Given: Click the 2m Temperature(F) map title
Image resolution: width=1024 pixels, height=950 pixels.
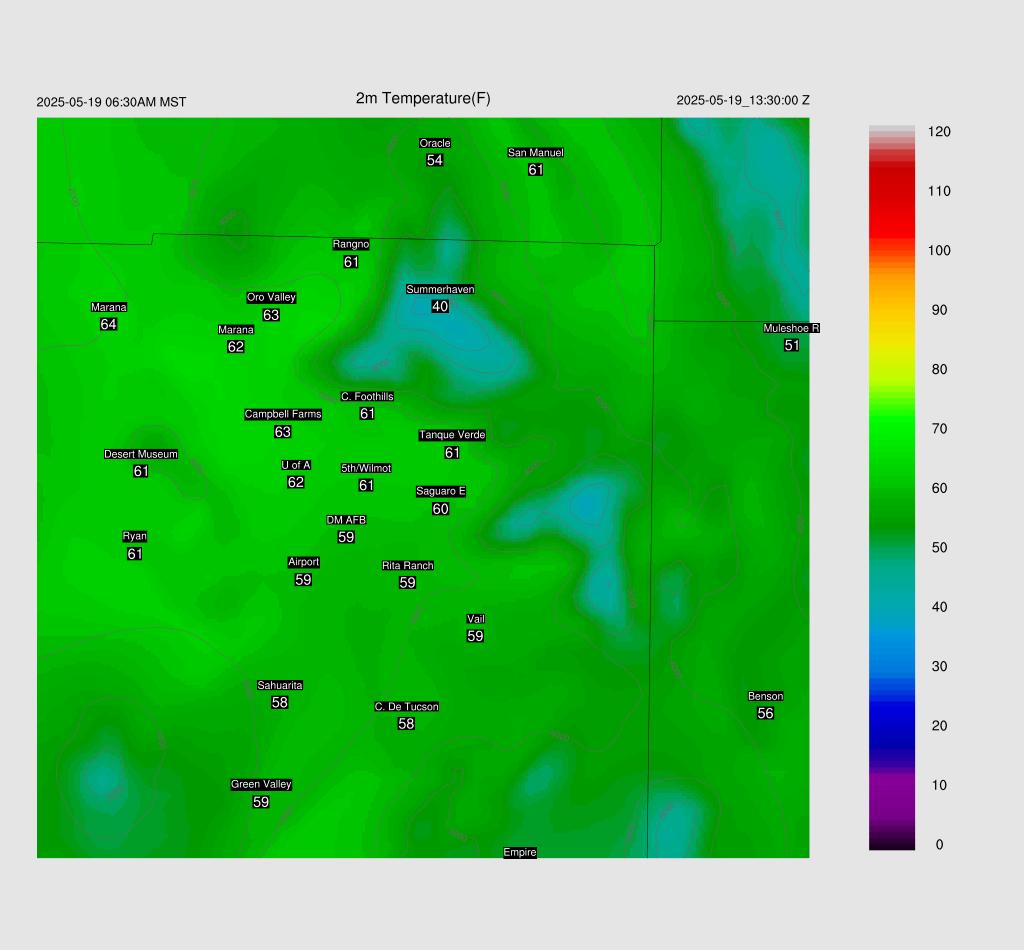Looking at the screenshot, I should click(423, 99).
